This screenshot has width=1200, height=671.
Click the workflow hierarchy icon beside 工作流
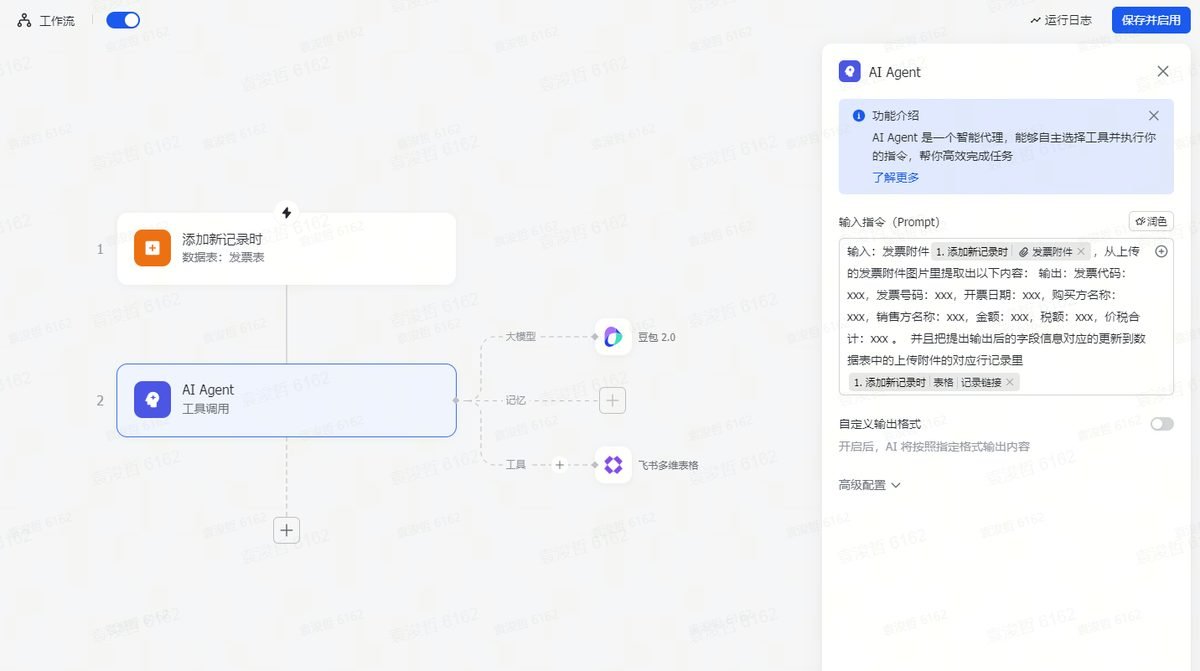pos(24,20)
